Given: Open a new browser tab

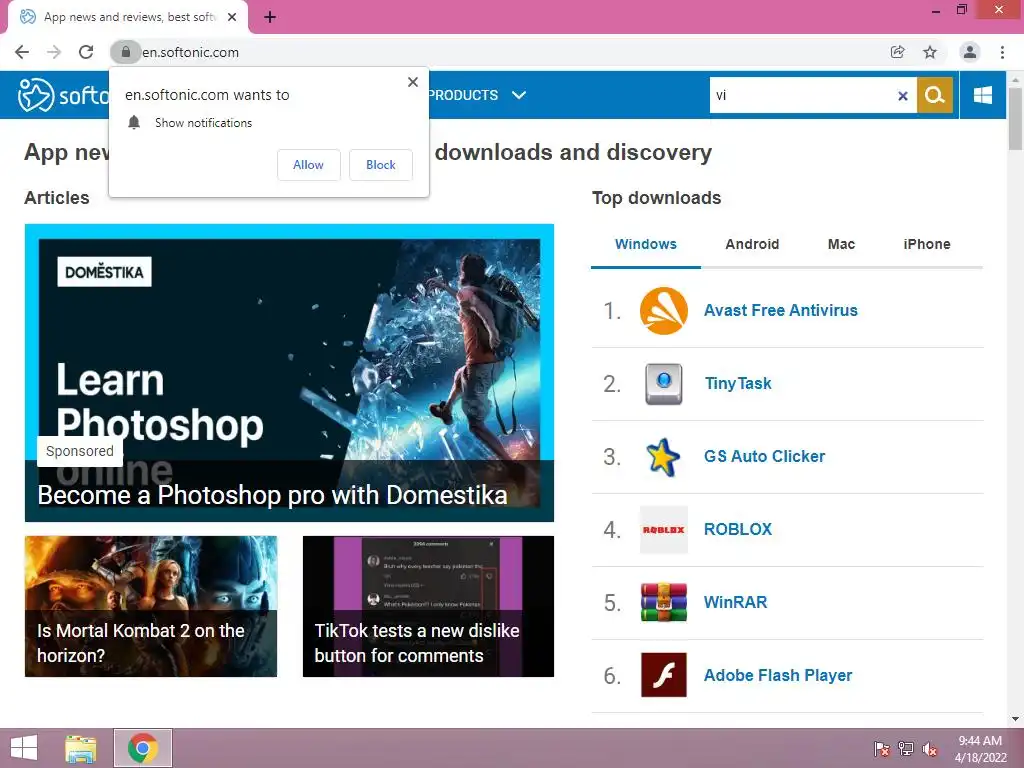Looking at the screenshot, I should click(270, 17).
